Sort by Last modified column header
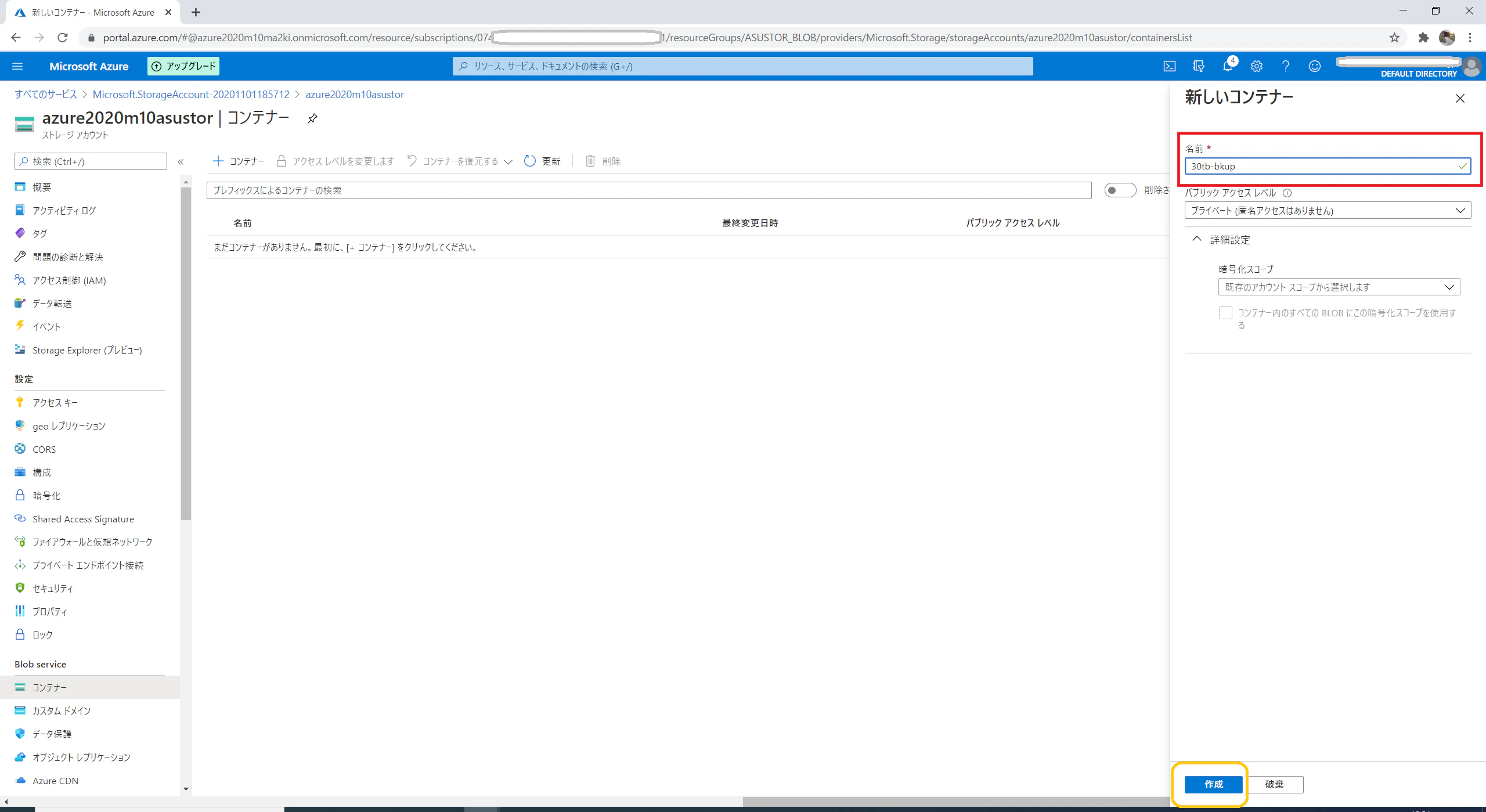1486x812 pixels. 750,223
